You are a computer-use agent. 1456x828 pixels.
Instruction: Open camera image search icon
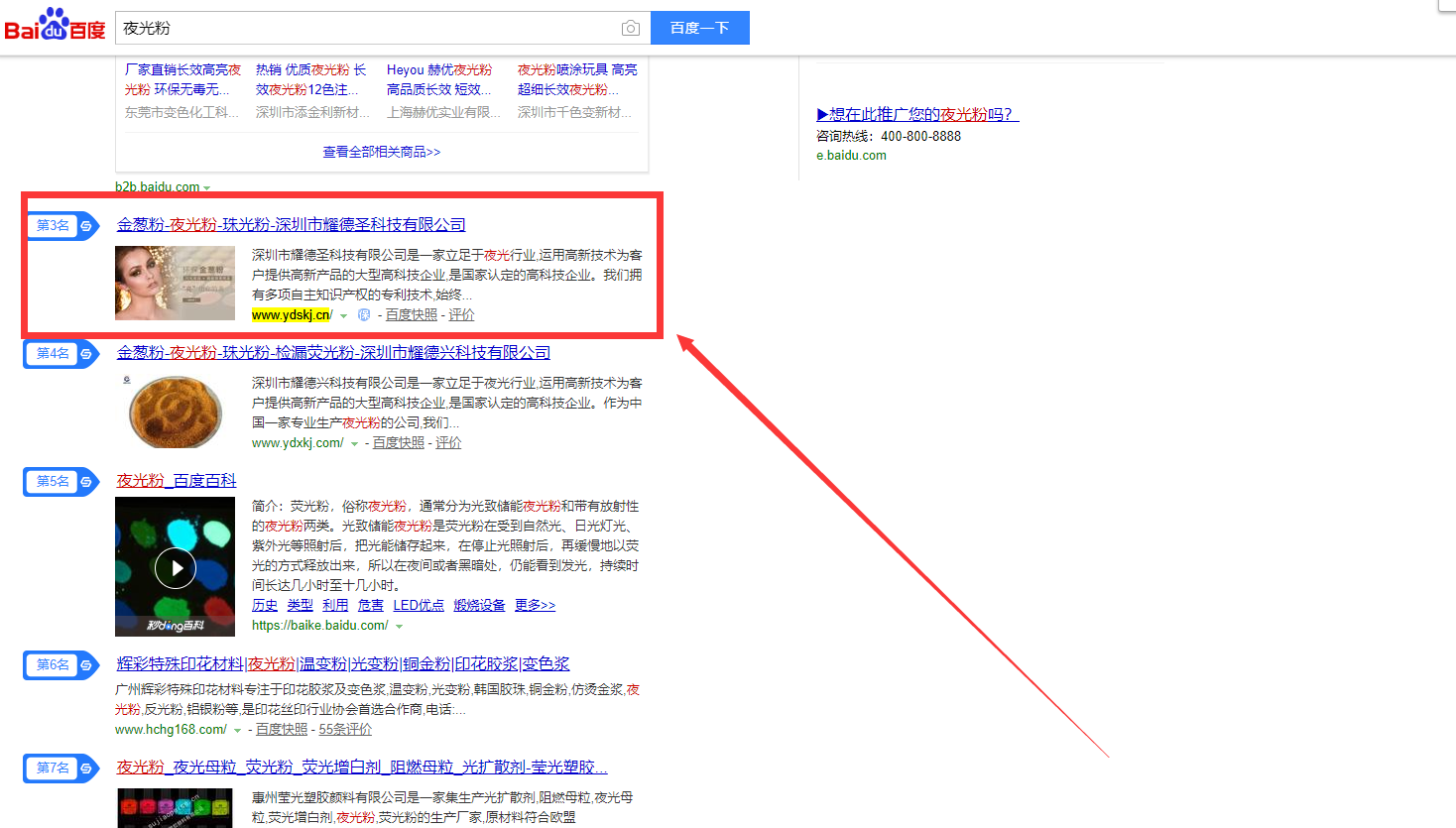631,28
